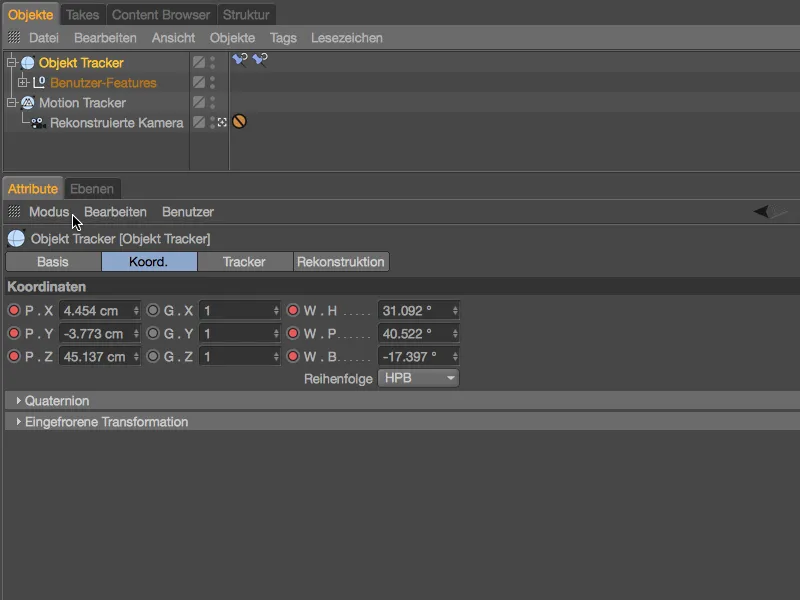
Task: Click the Objekt Tracker icon in the attribute header
Action: point(16,238)
